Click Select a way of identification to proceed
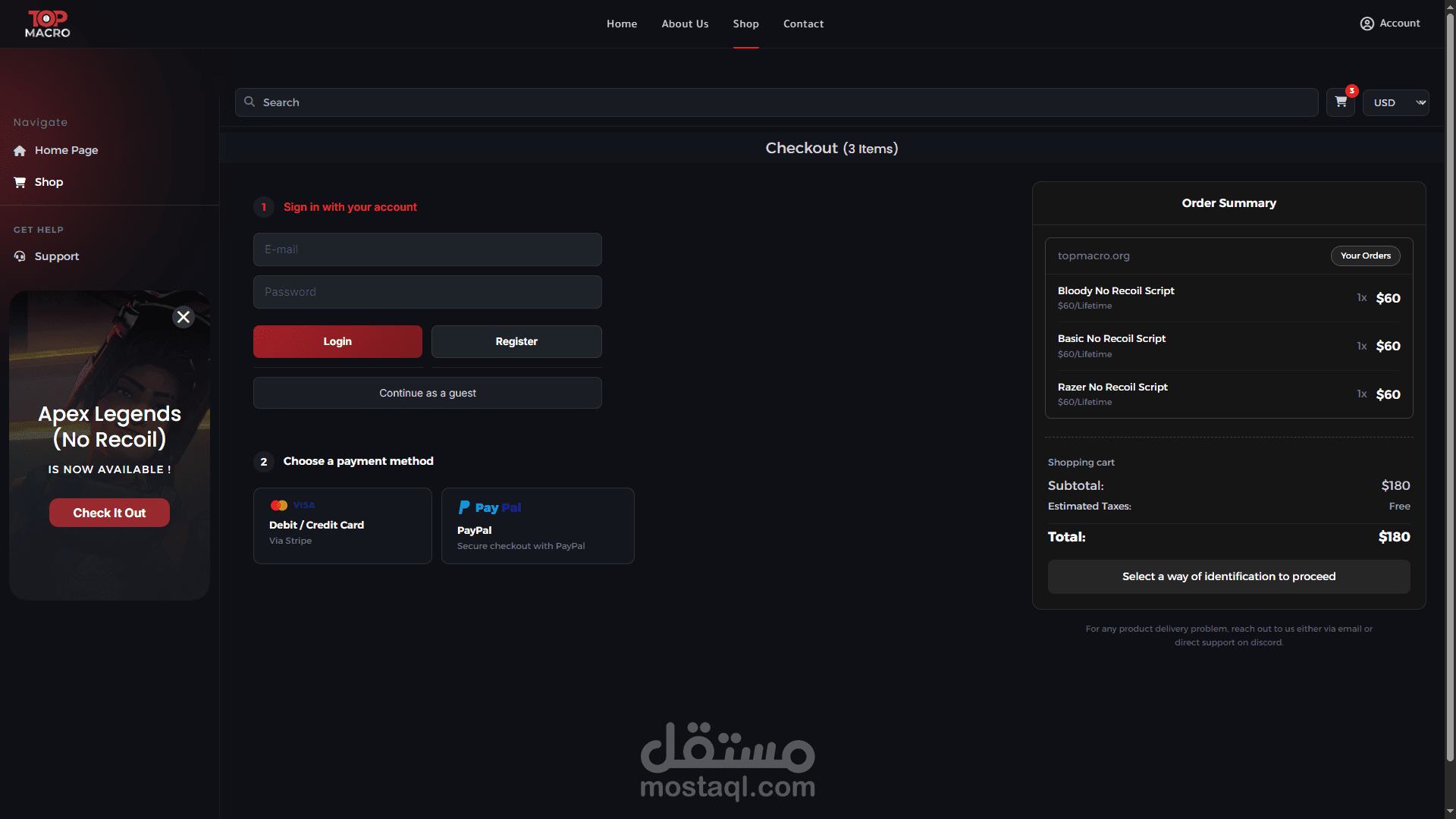 click(1229, 576)
